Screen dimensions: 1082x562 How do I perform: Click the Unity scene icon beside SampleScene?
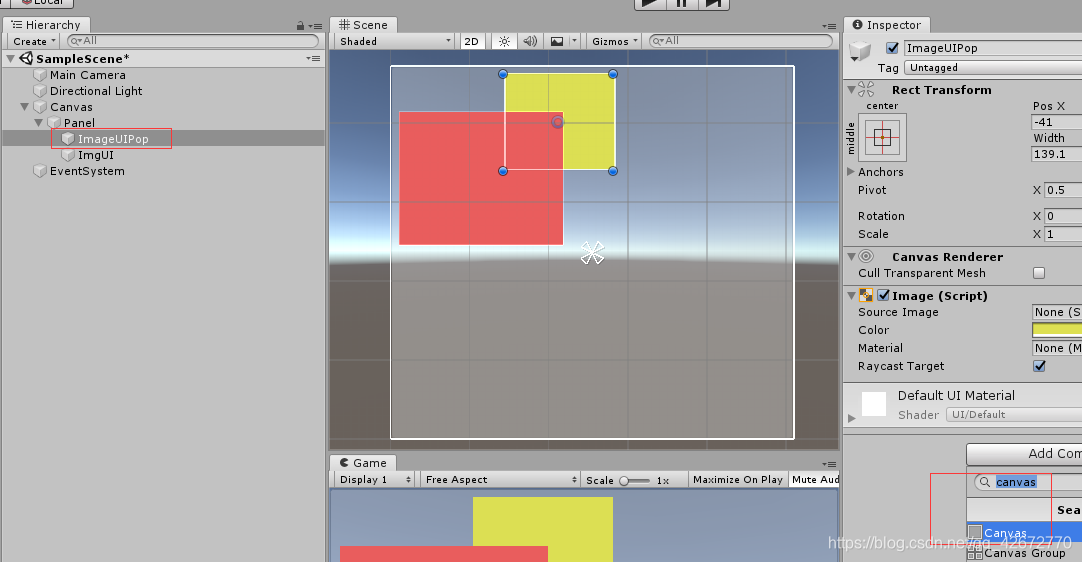[x=26, y=59]
